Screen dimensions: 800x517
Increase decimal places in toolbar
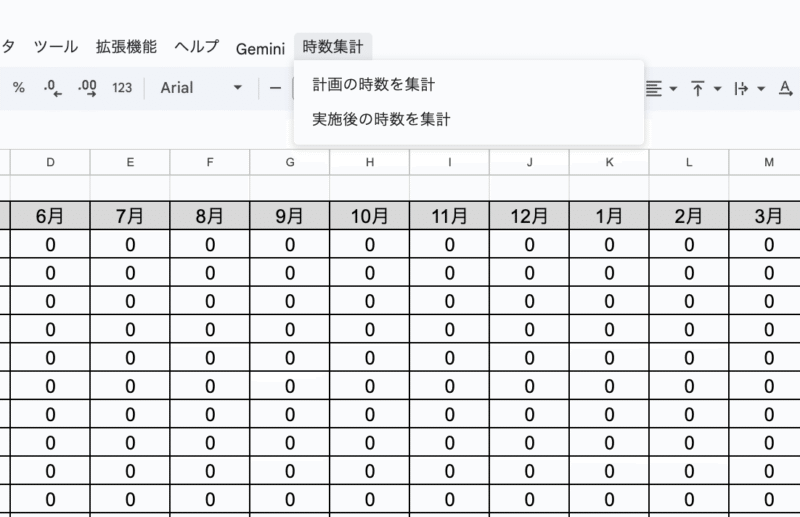click(87, 88)
